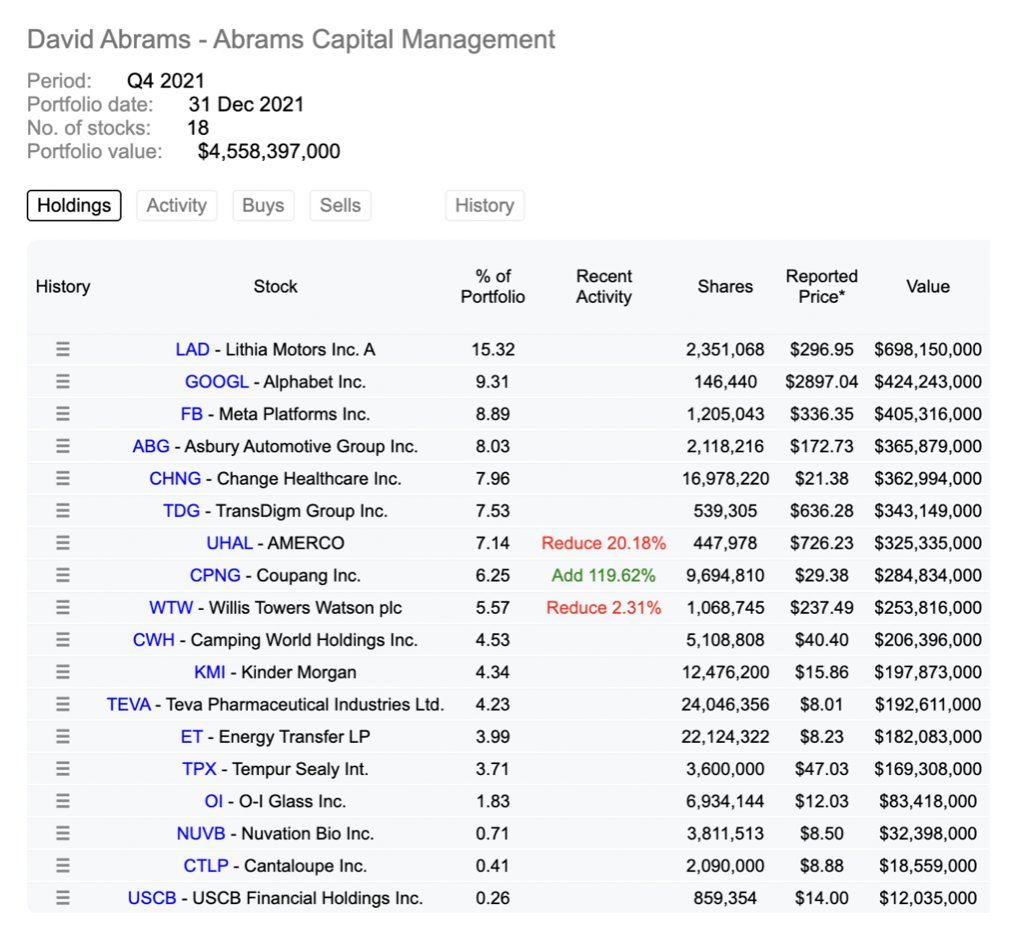Image resolution: width=1020 pixels, height=938 pixels.
Task: Open history icon in CTLP row
Action: [x=62, y=865]
